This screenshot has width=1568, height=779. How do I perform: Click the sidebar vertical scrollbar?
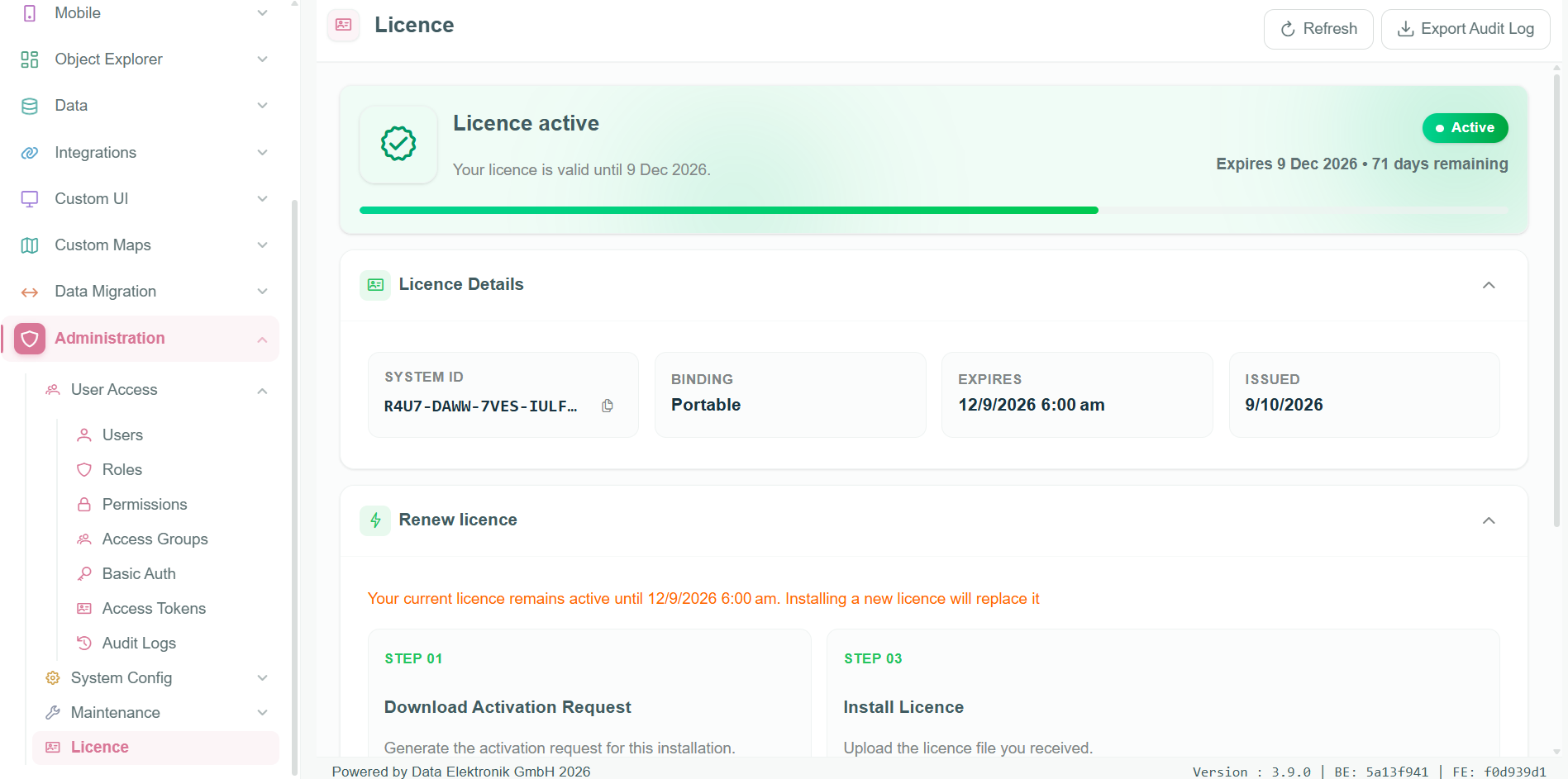[x=294, y=487]
